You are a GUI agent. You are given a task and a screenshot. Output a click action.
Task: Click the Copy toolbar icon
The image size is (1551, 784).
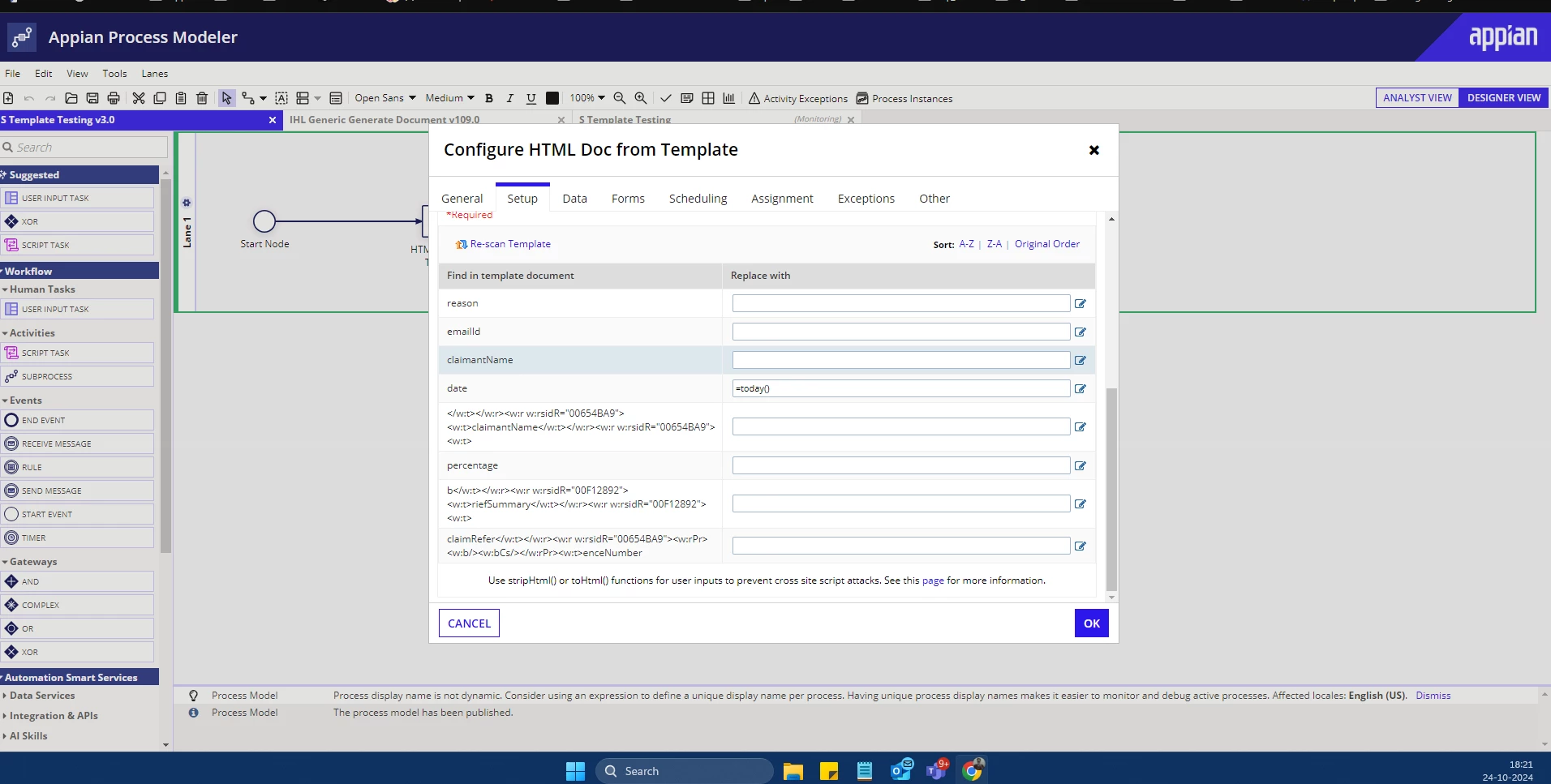160,98
